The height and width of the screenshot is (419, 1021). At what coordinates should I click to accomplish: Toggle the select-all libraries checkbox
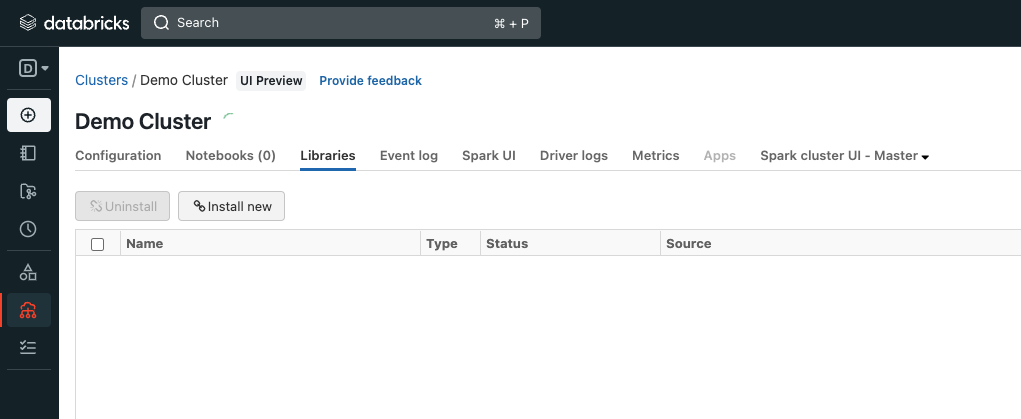[98, 244]
